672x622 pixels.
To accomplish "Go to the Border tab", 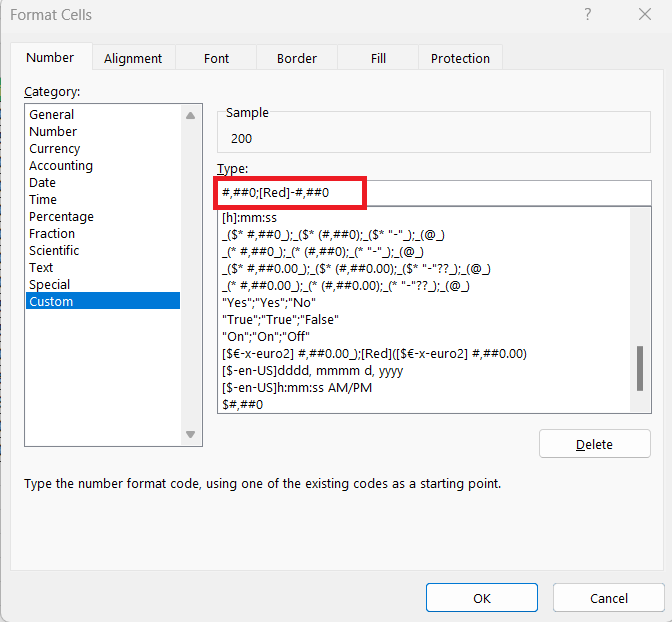I will pyautogui.click(x=297, y=58).
